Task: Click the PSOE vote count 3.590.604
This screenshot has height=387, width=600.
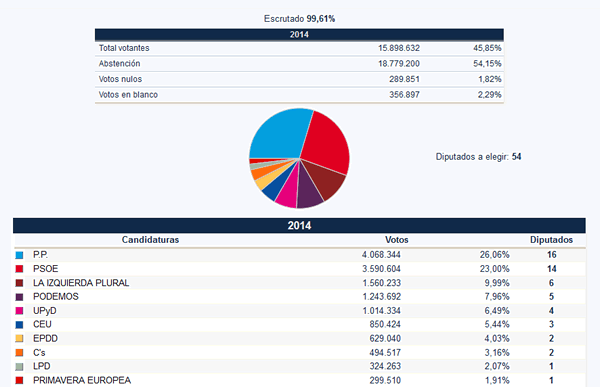Action: 381,269
